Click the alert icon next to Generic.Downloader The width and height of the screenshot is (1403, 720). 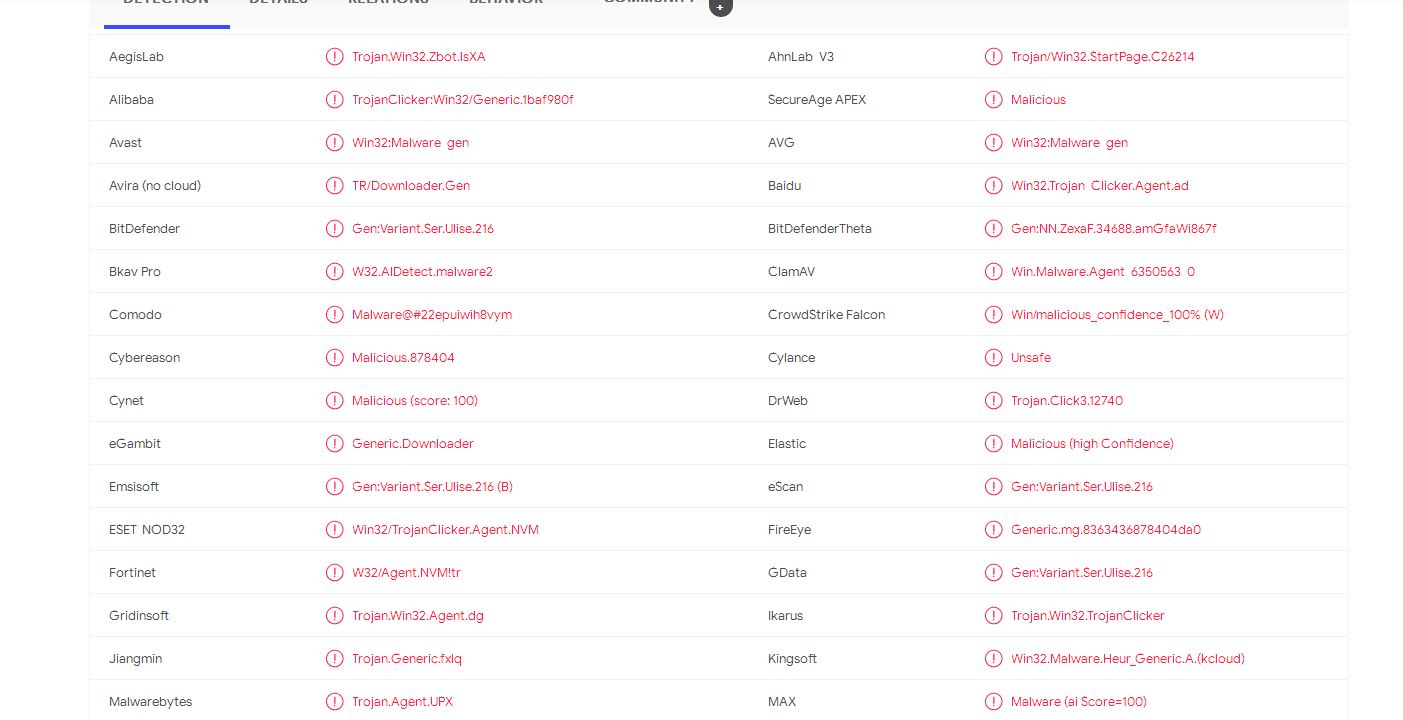tap(335, 444)
